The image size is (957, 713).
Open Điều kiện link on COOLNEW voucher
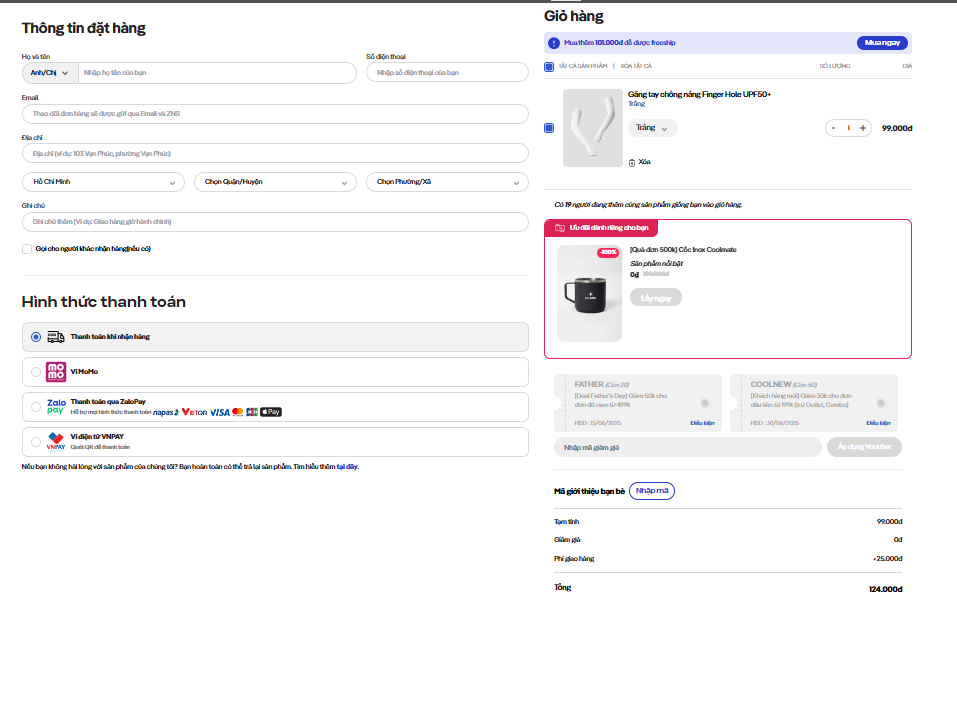(x=878, y=423)
